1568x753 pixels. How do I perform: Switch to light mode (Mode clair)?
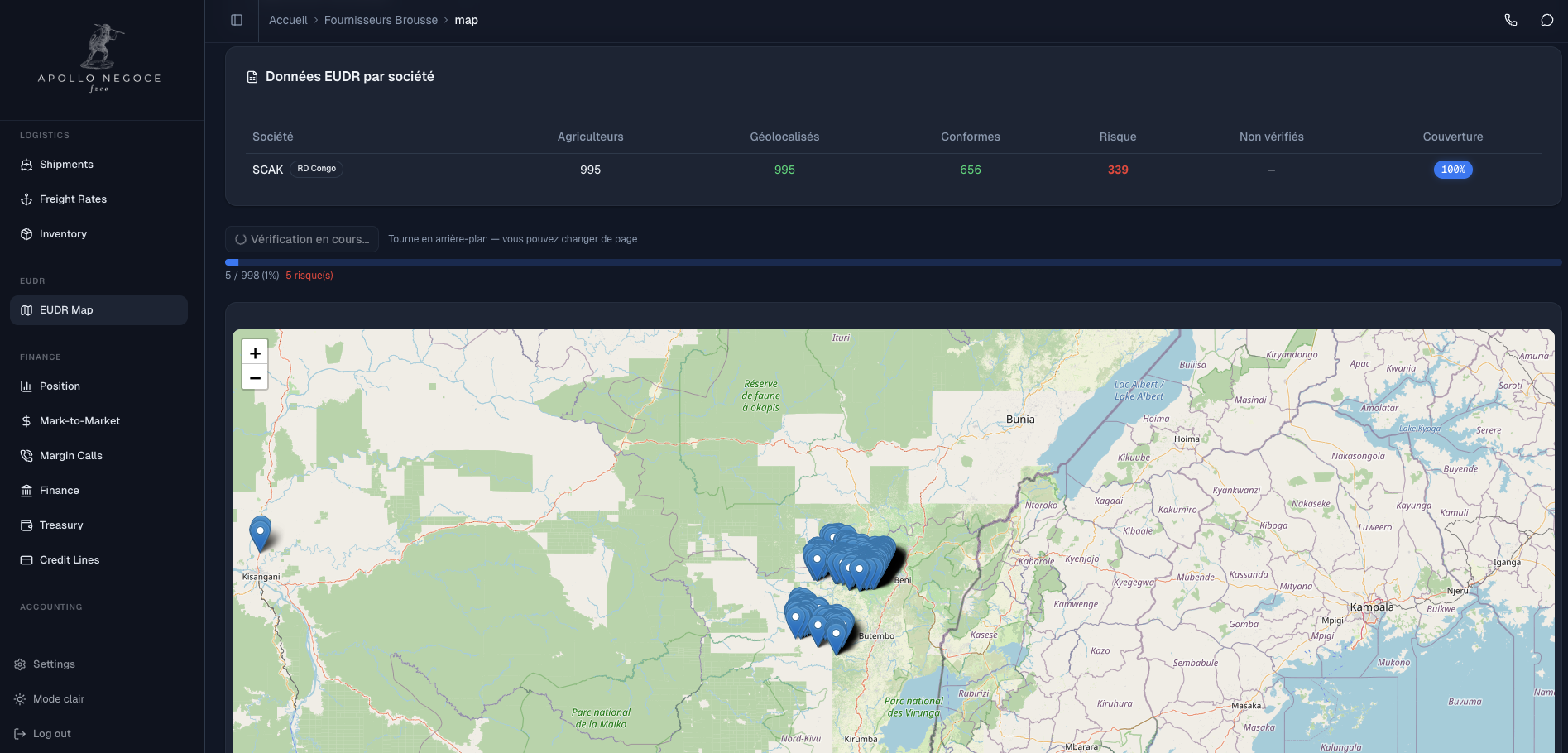[x=58, y=699]
